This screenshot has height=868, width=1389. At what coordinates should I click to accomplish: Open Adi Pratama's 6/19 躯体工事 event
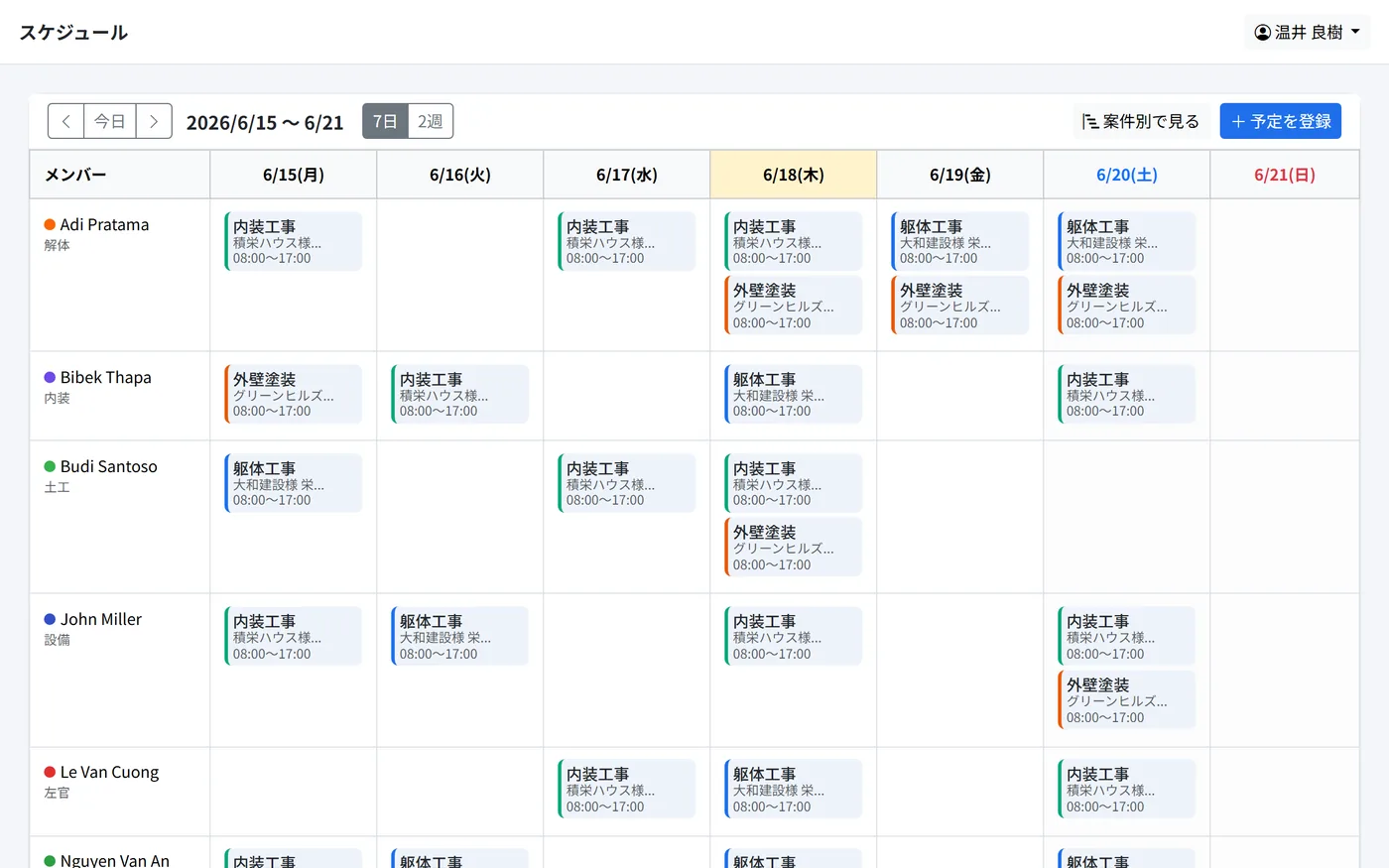[x=960, y=241]
